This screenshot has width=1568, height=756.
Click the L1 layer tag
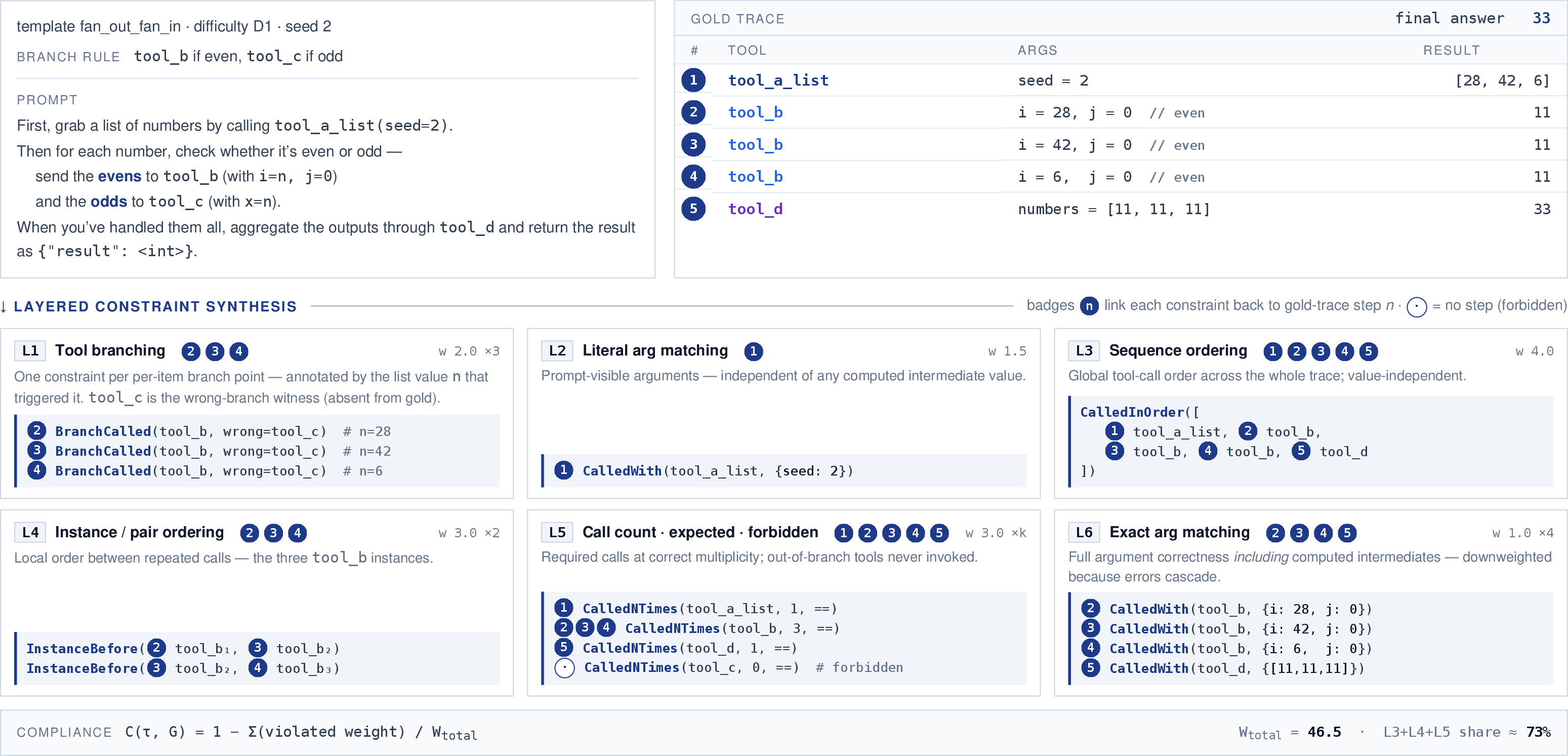tap(30, 351)
